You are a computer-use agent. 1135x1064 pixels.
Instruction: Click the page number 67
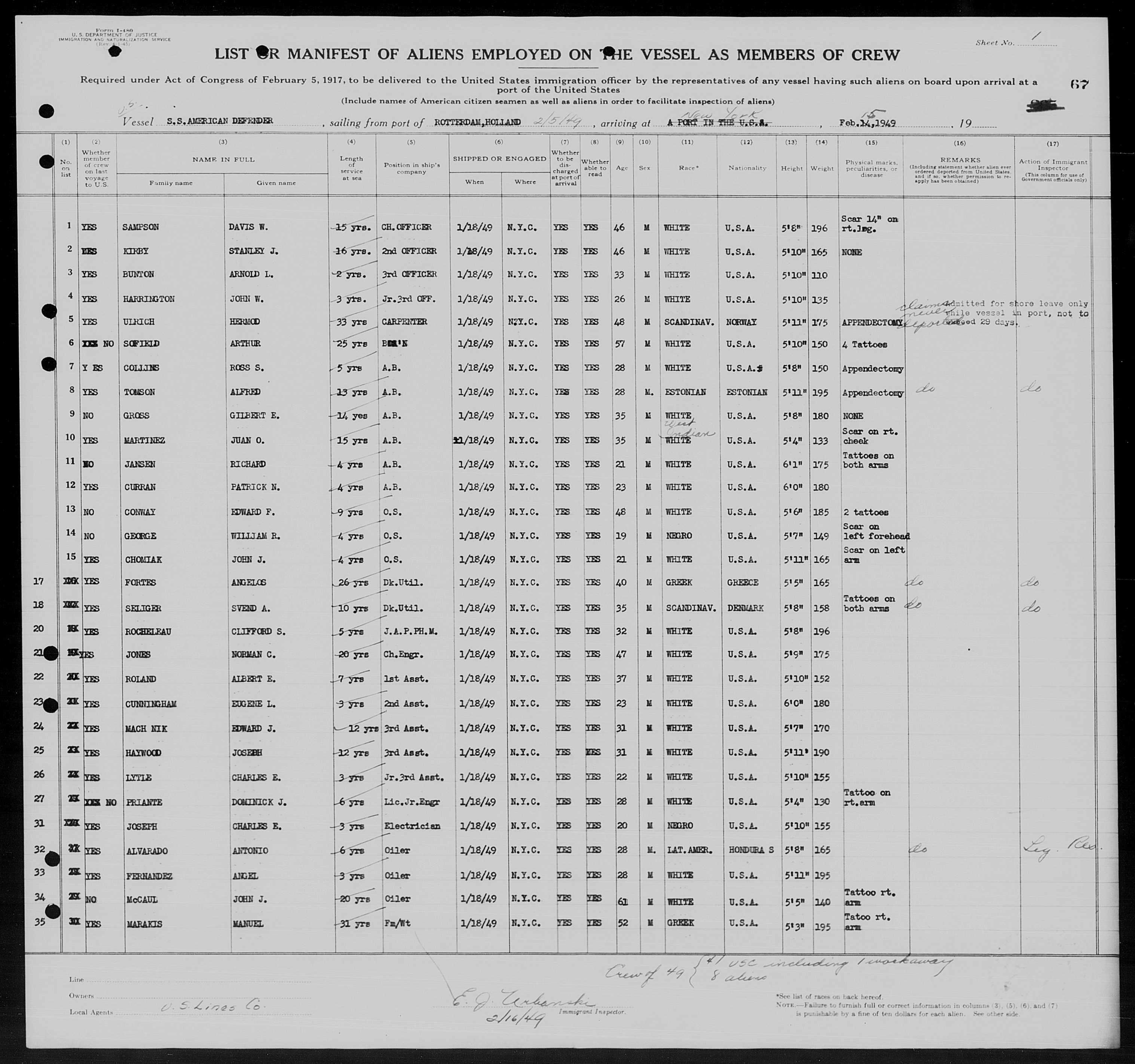(x=1079, y=85)
